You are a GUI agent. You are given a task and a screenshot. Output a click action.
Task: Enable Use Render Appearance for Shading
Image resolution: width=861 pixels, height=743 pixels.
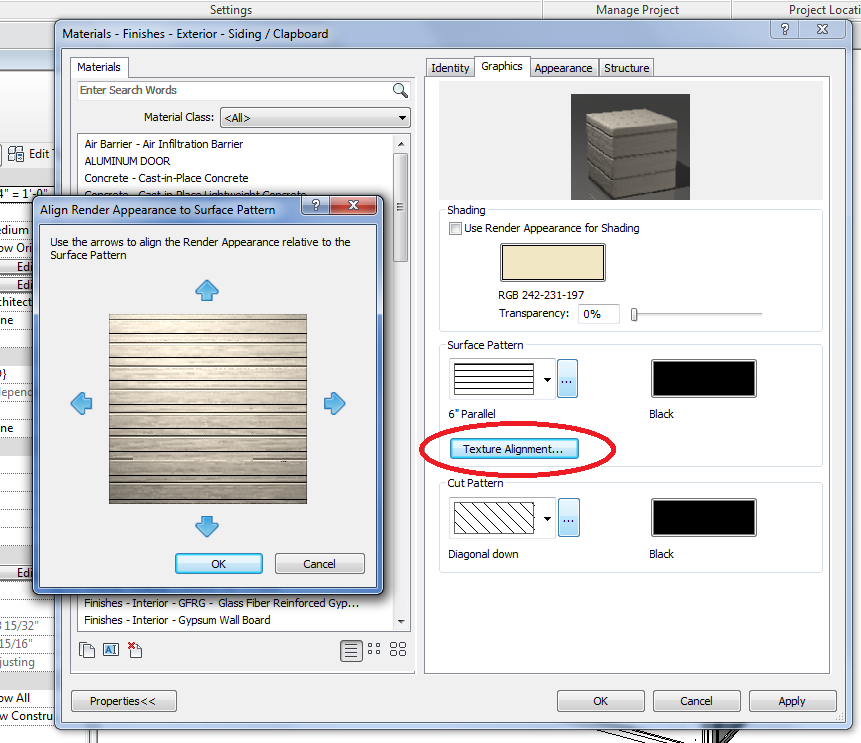point(455,228)
